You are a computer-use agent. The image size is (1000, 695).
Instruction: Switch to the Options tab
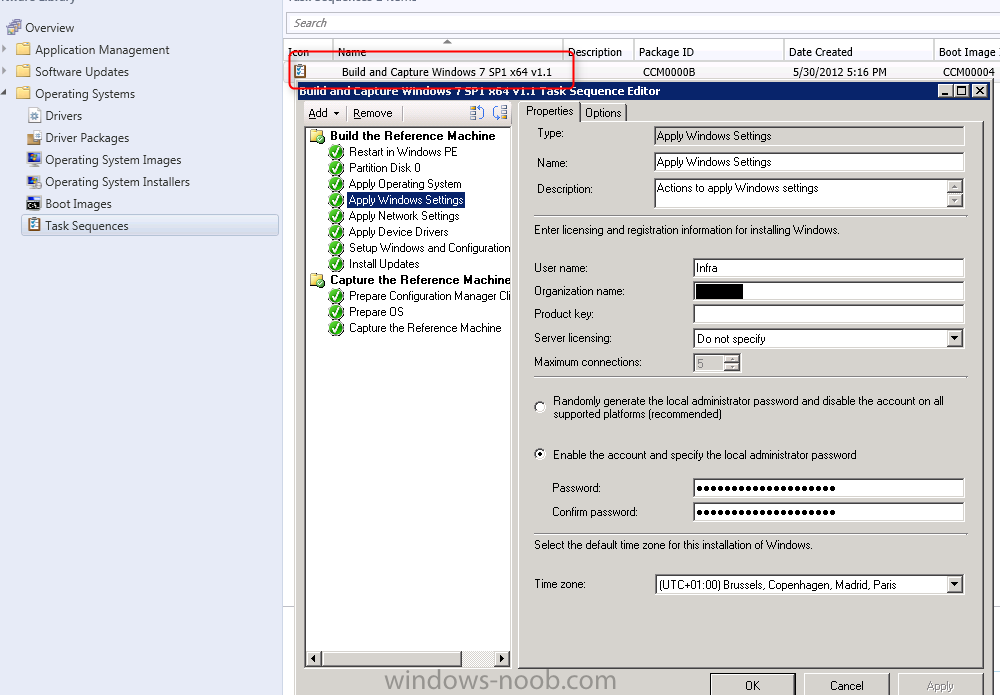click(x=603, y=113)
